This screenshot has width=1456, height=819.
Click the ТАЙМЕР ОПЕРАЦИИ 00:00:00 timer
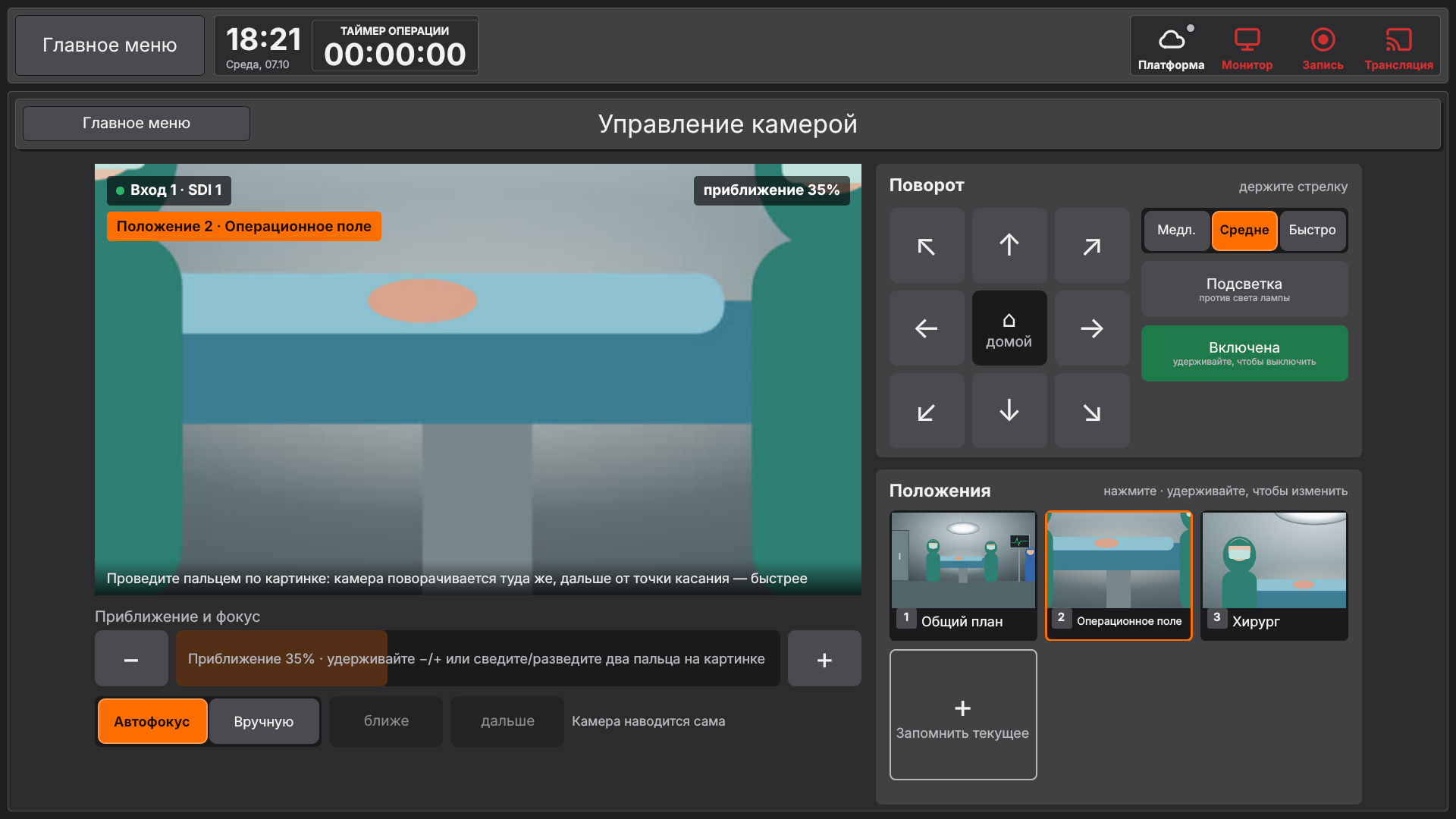[395, 46]
